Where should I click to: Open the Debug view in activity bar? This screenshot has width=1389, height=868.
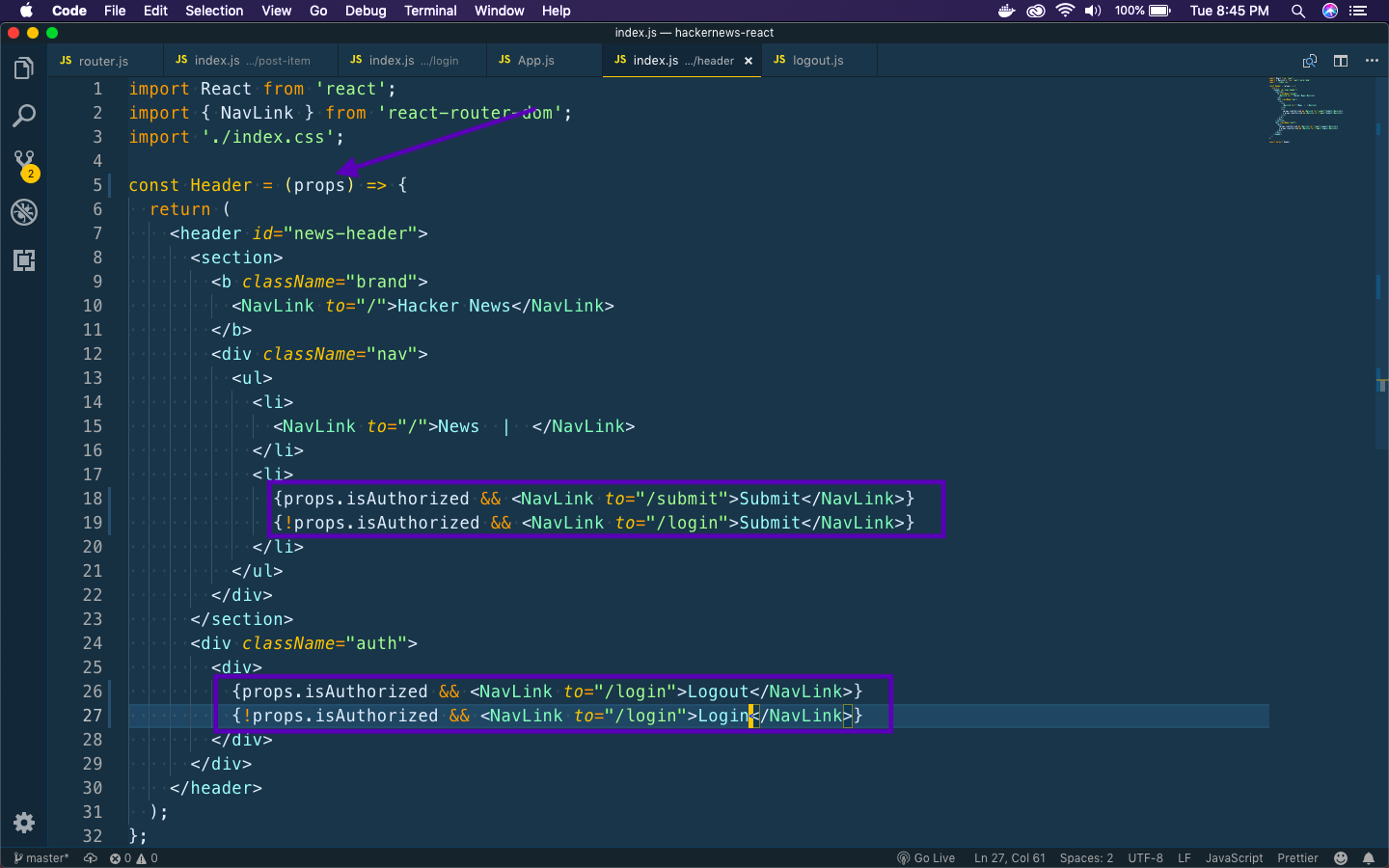tap(24, 212)
